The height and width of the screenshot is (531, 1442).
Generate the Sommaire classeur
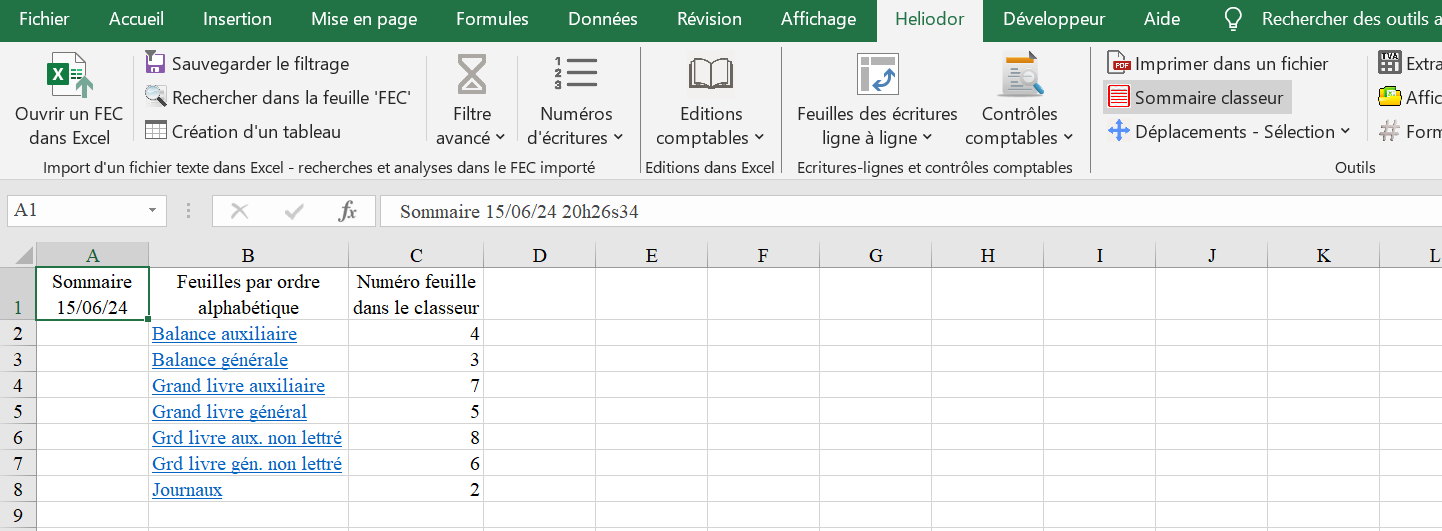[1197, 97]
